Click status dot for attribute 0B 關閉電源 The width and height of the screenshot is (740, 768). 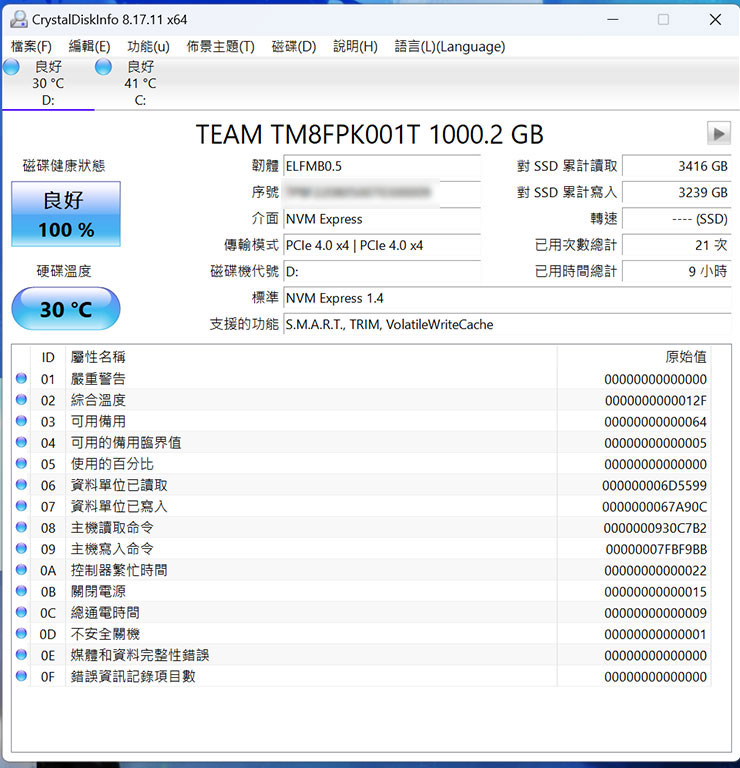pos(21,591)
